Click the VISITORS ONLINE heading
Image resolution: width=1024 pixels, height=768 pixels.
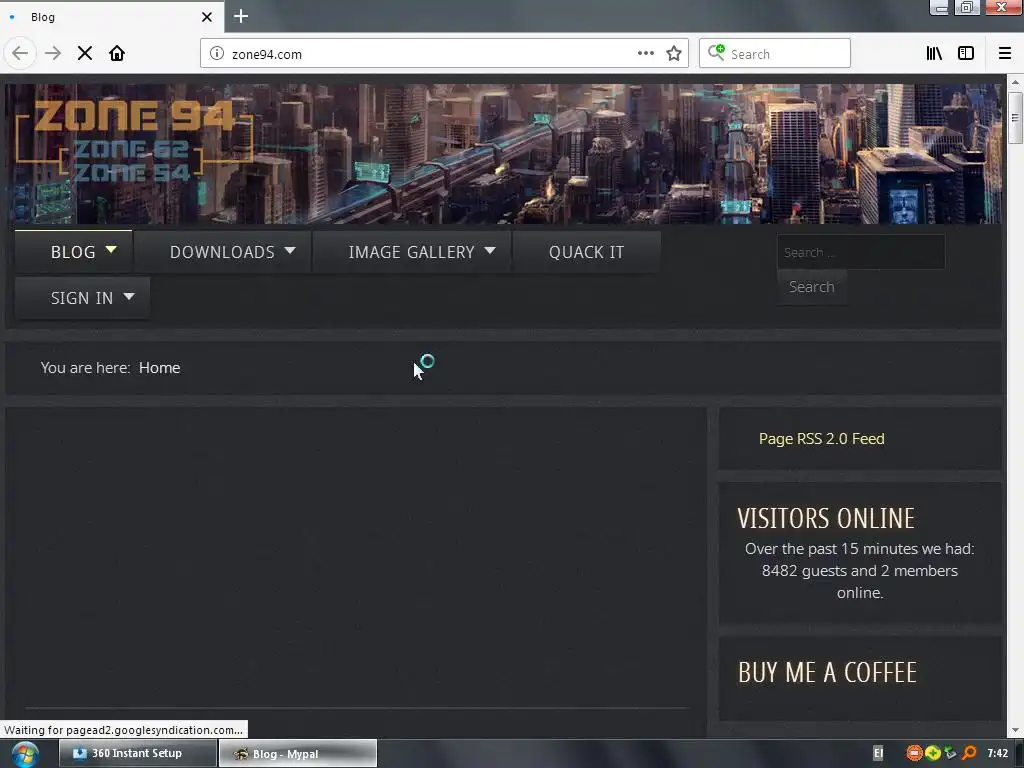click(826, 519)
